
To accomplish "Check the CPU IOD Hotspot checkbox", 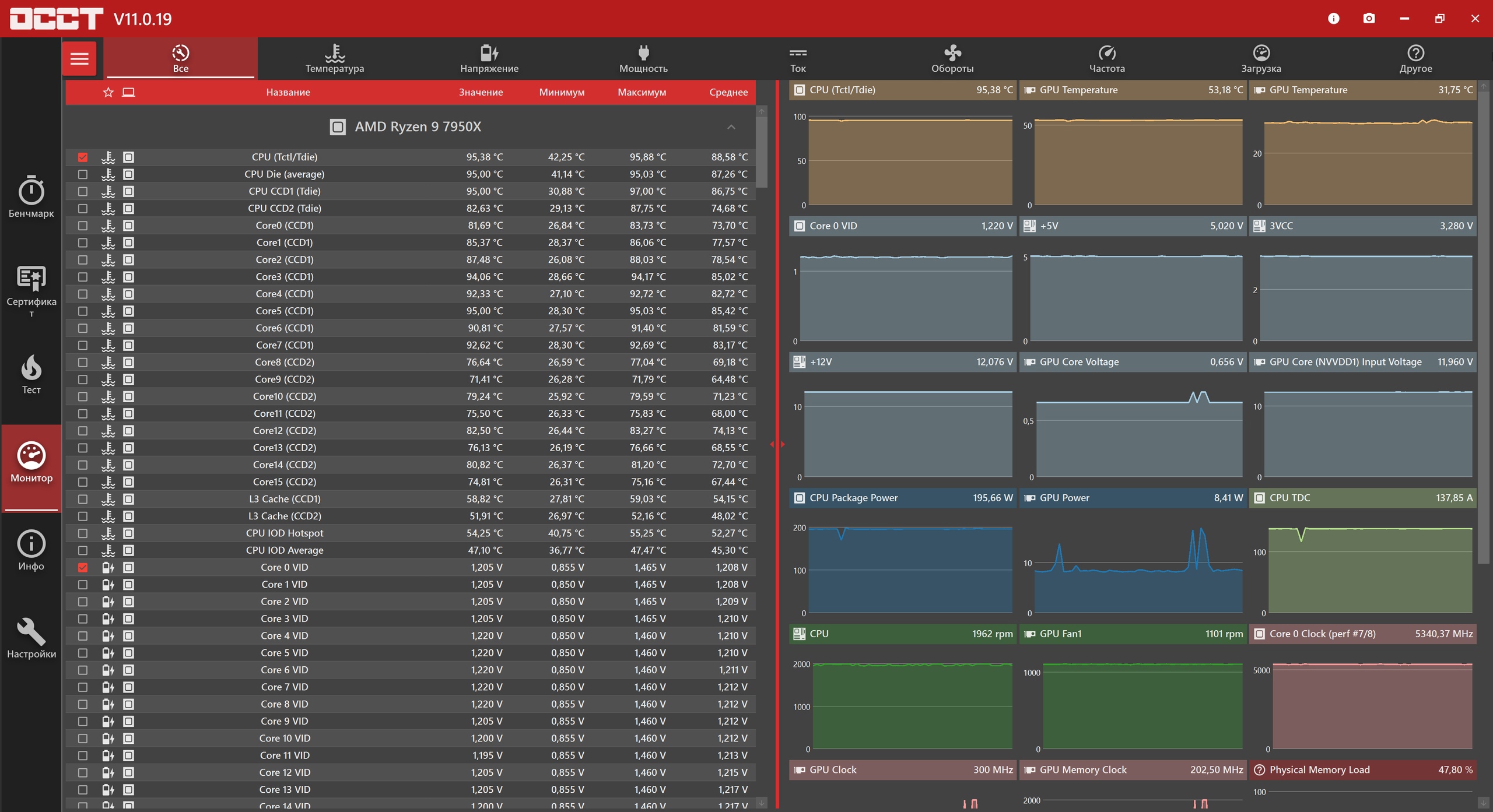I will (82, 533).
